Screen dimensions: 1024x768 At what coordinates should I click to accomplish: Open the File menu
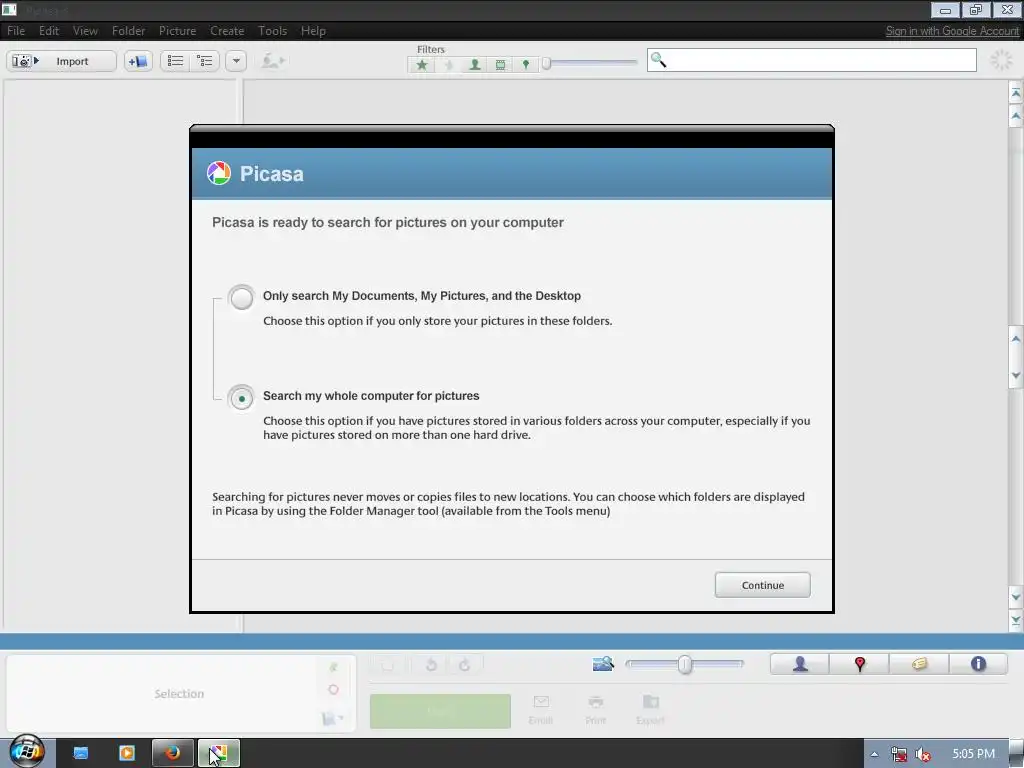[16, 31]
